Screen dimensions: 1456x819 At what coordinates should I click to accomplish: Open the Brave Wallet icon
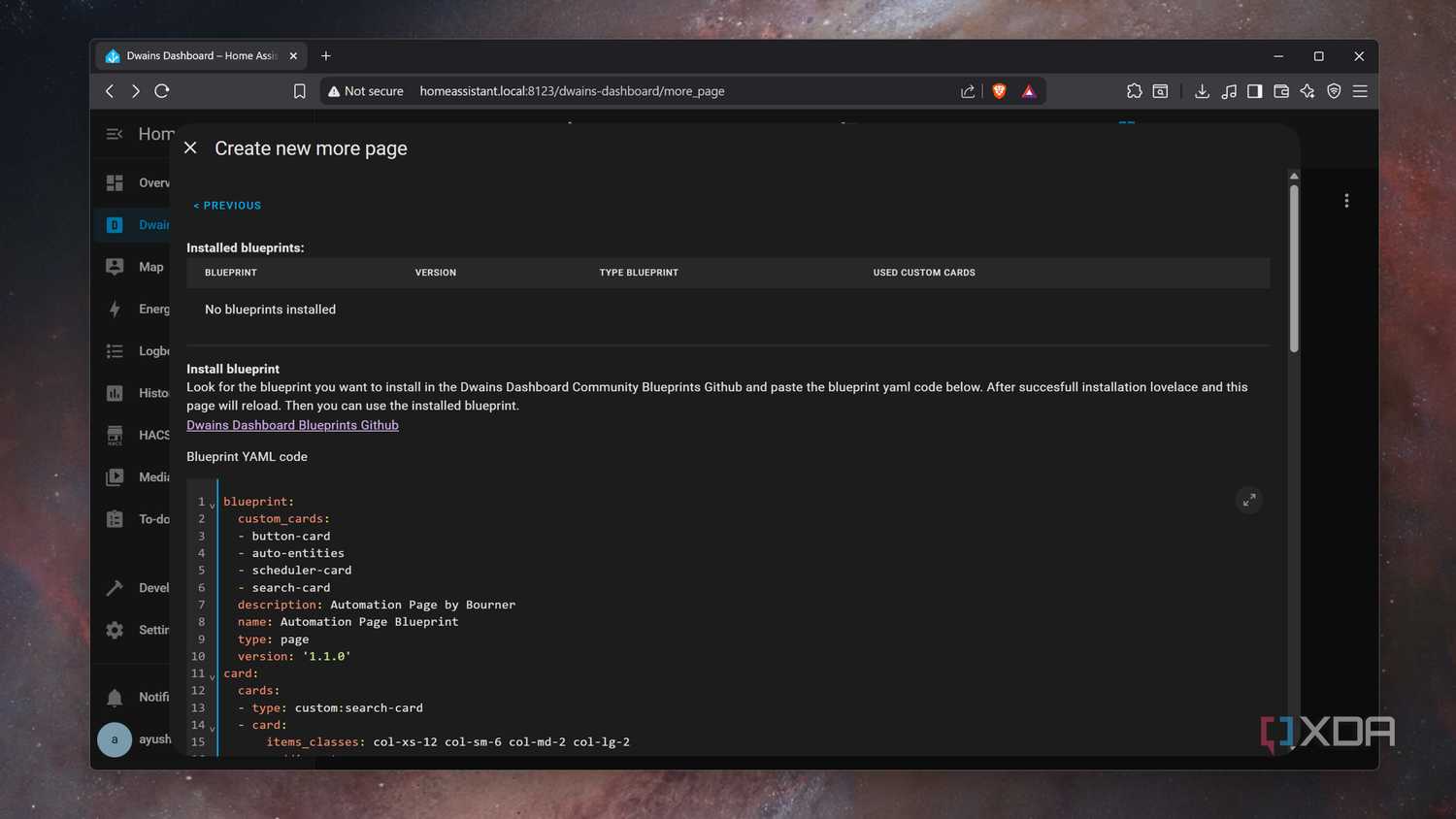click(1281, 91)
